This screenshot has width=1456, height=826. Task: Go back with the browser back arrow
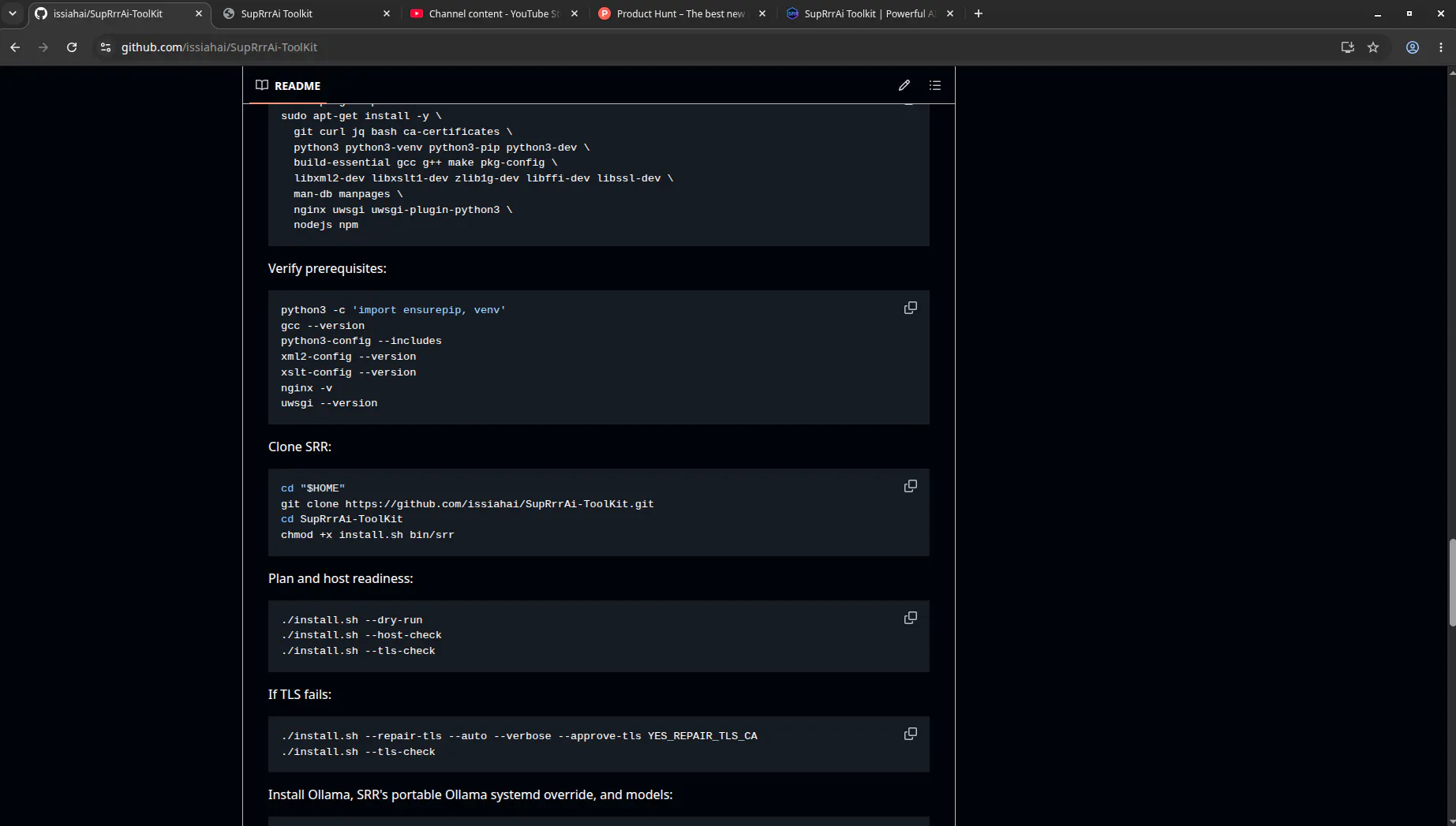point(15,47)
